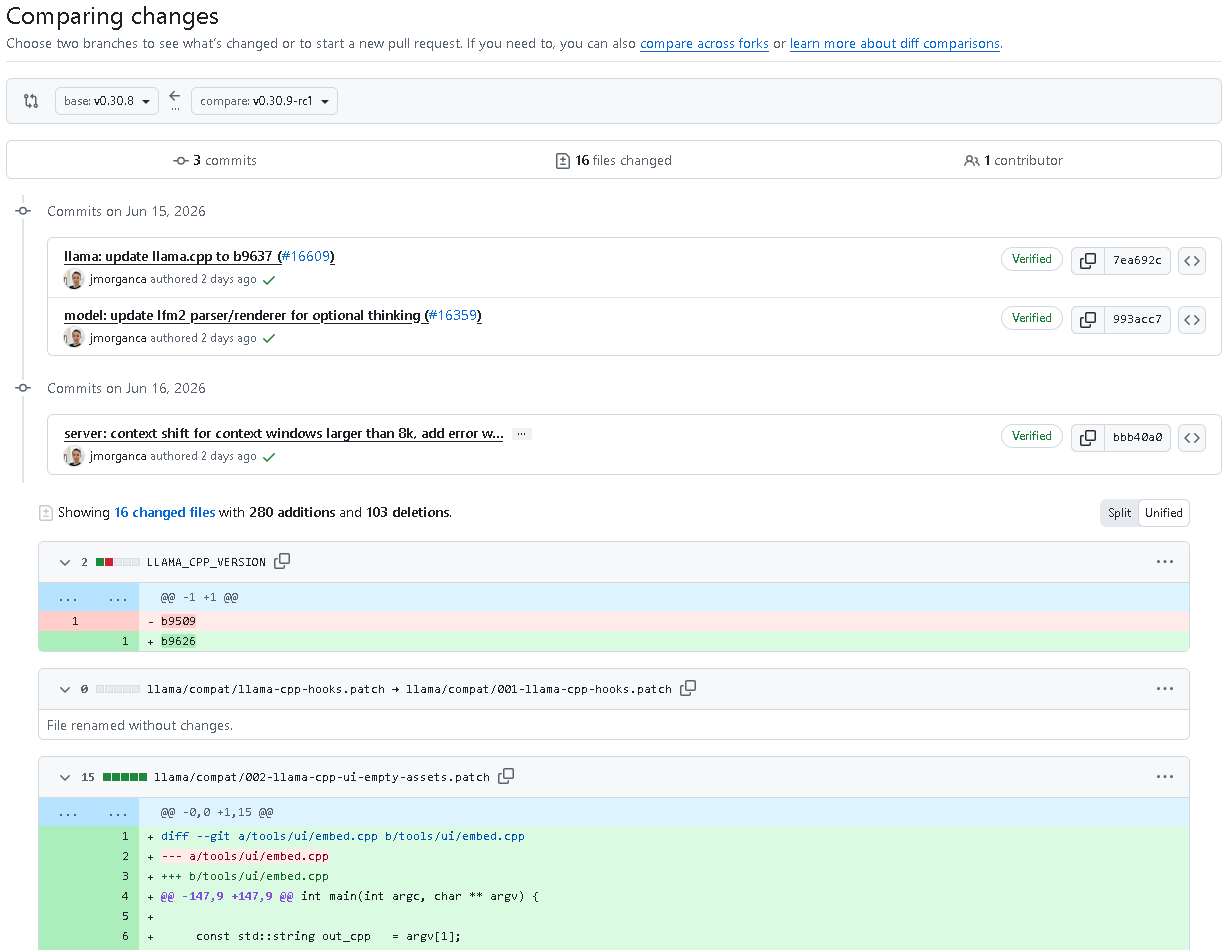Show check status for the lfm2 commit

click(269, 339)
